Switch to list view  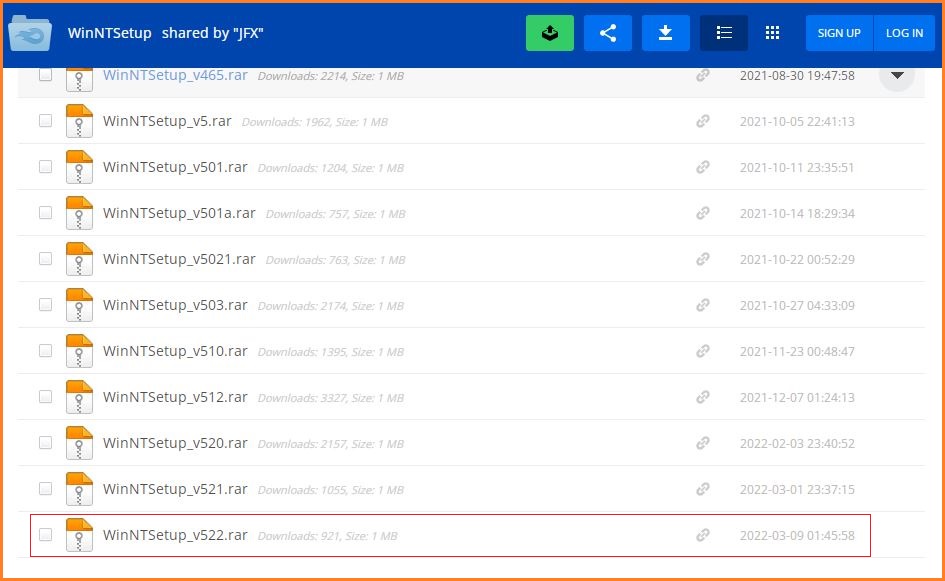(x=724, y=33)
